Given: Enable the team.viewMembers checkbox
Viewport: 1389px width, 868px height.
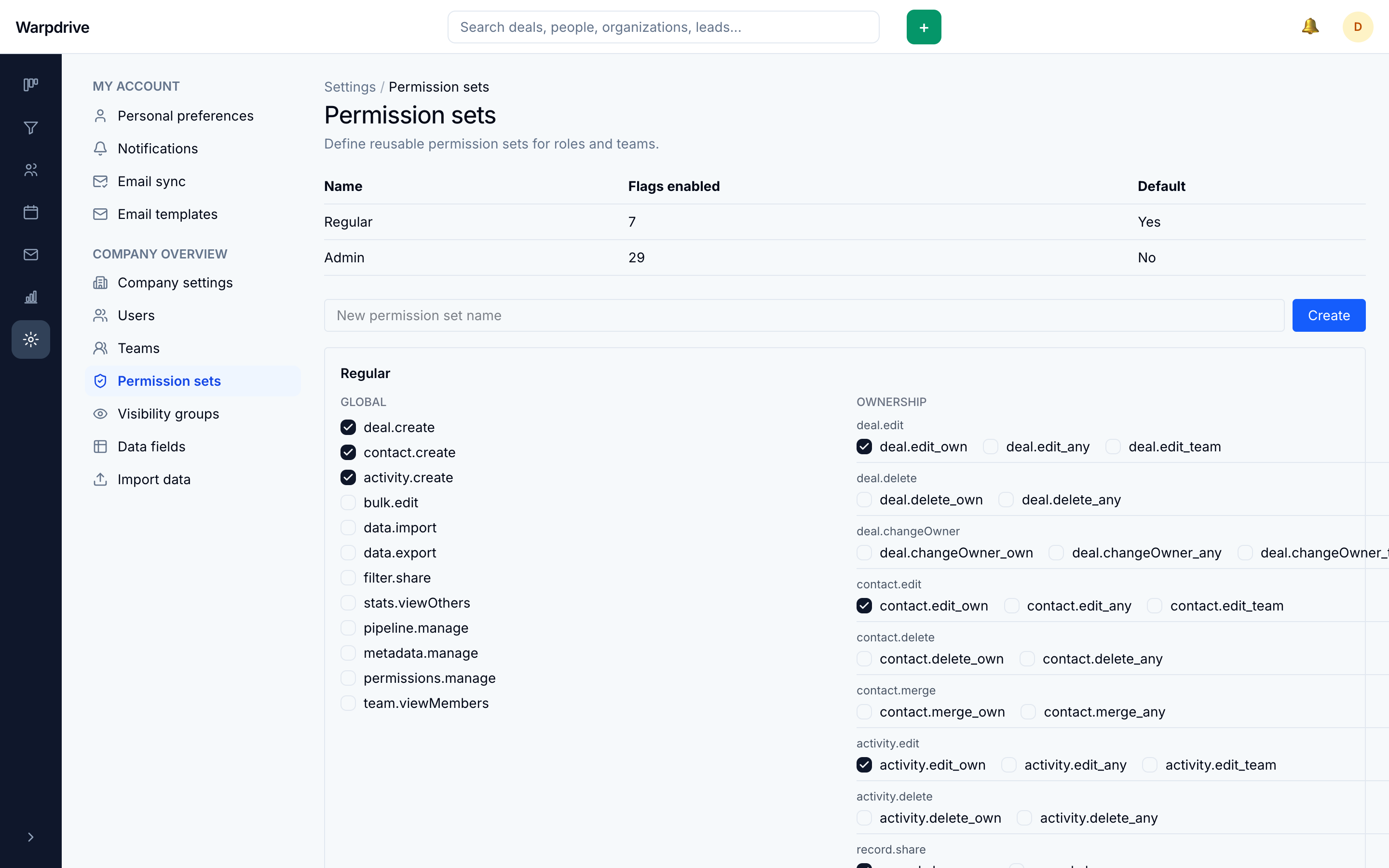Looking at the screenshot, I should [x=348, y=703].
